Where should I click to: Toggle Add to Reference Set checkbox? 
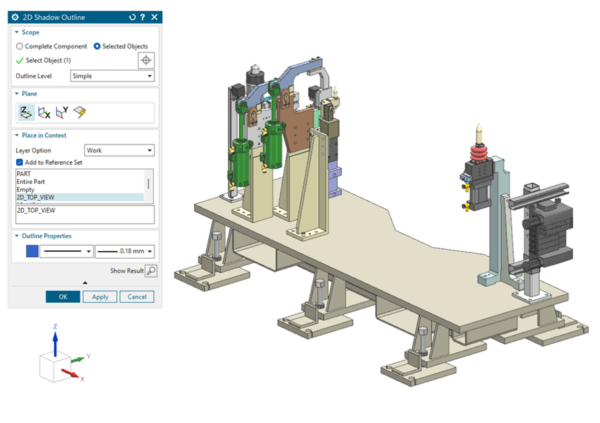[x=20, y=161]
